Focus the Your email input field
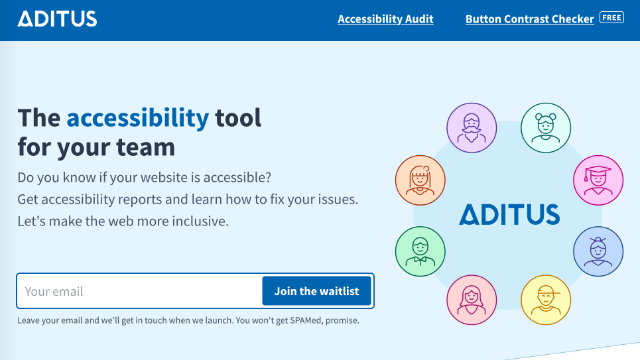Screen dimensions: 640x360 pos(140,291)
